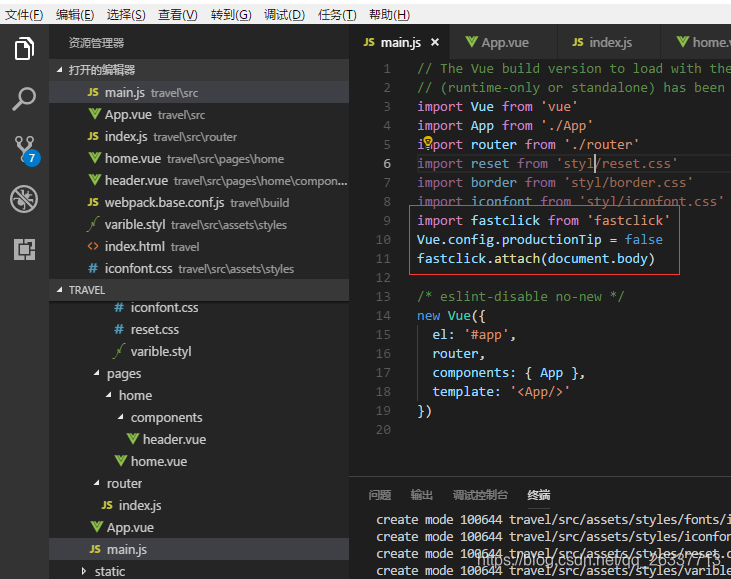Click 'false' value on line 10
This screenshot has height=579, width=731.
click(643, 239)
